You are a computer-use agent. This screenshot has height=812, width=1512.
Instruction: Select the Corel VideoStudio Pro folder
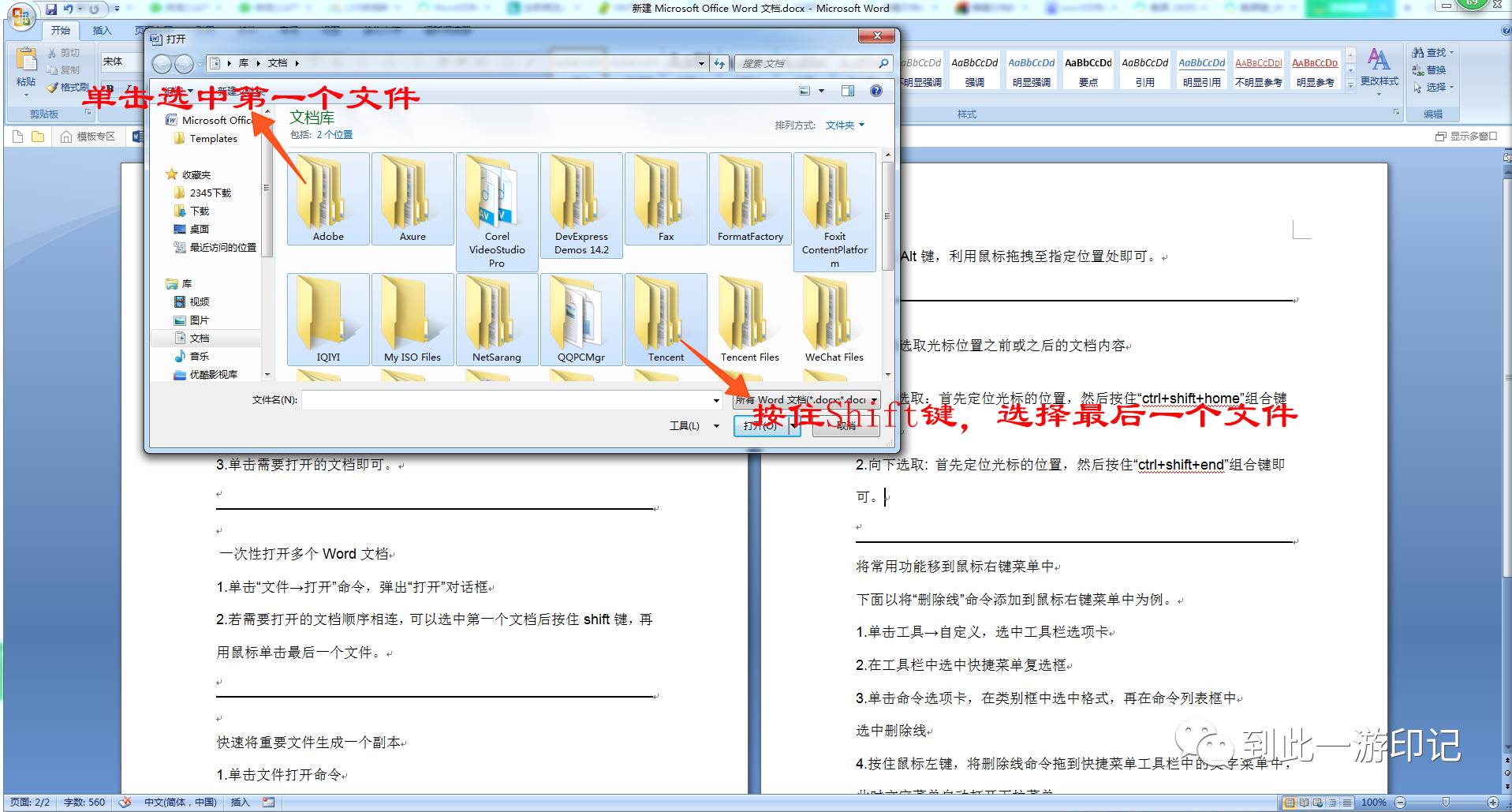point(497,211)
